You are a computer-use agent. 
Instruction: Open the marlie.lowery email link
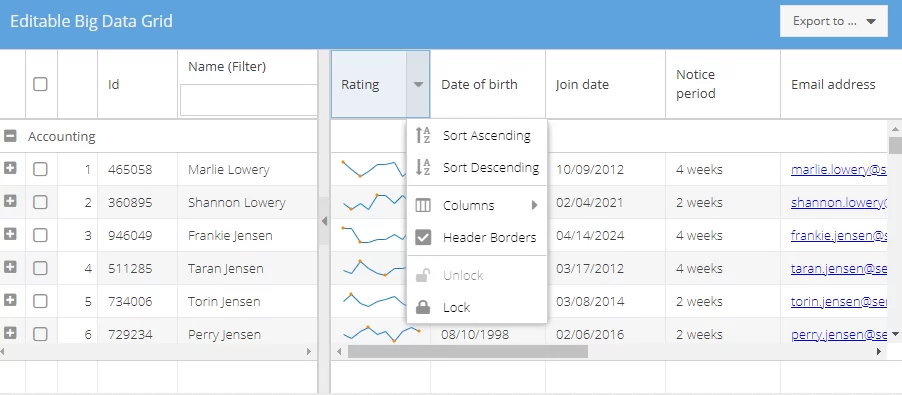tap(839, 170)
